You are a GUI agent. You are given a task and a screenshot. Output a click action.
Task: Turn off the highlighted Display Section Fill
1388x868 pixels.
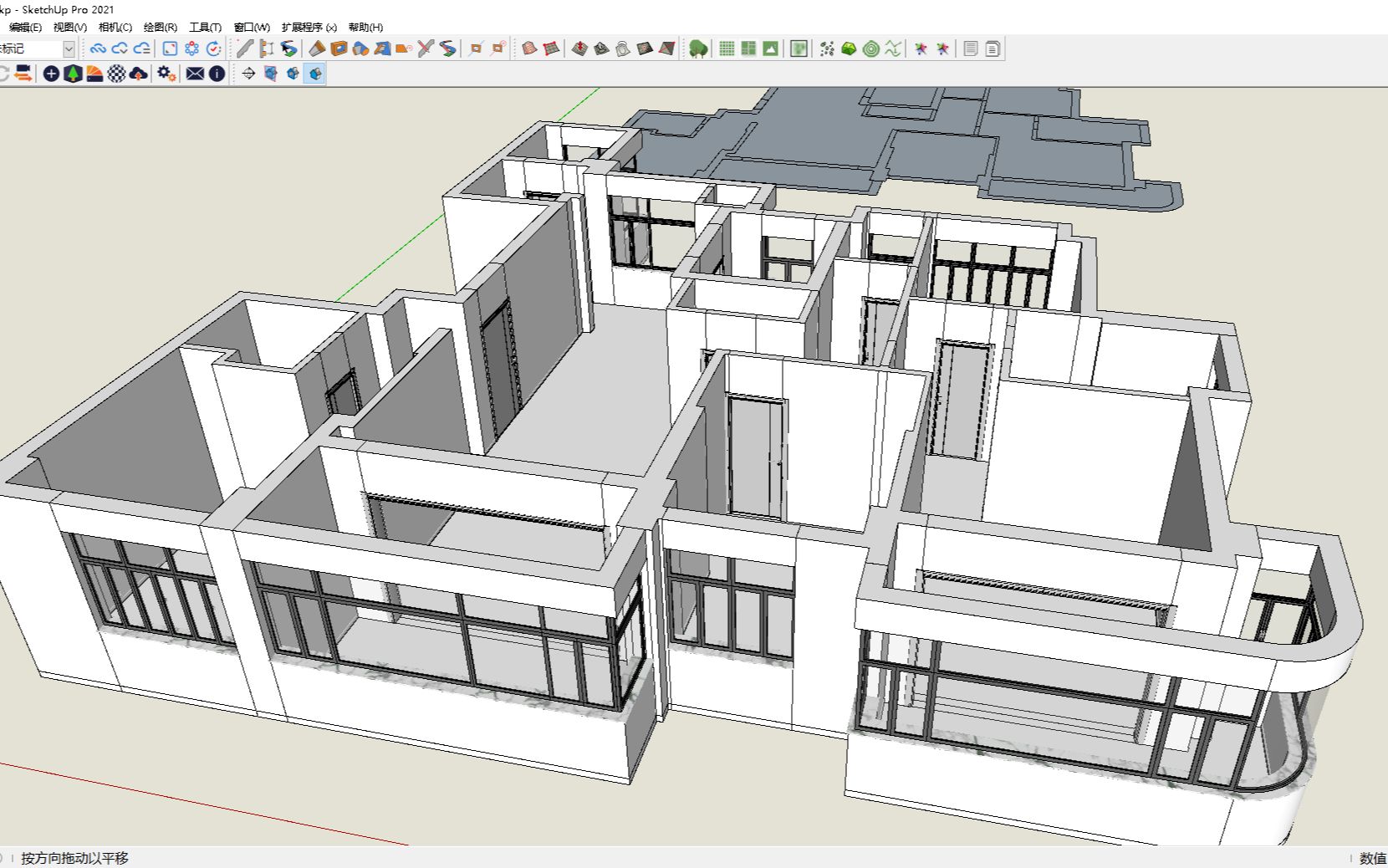coord(314,74)
